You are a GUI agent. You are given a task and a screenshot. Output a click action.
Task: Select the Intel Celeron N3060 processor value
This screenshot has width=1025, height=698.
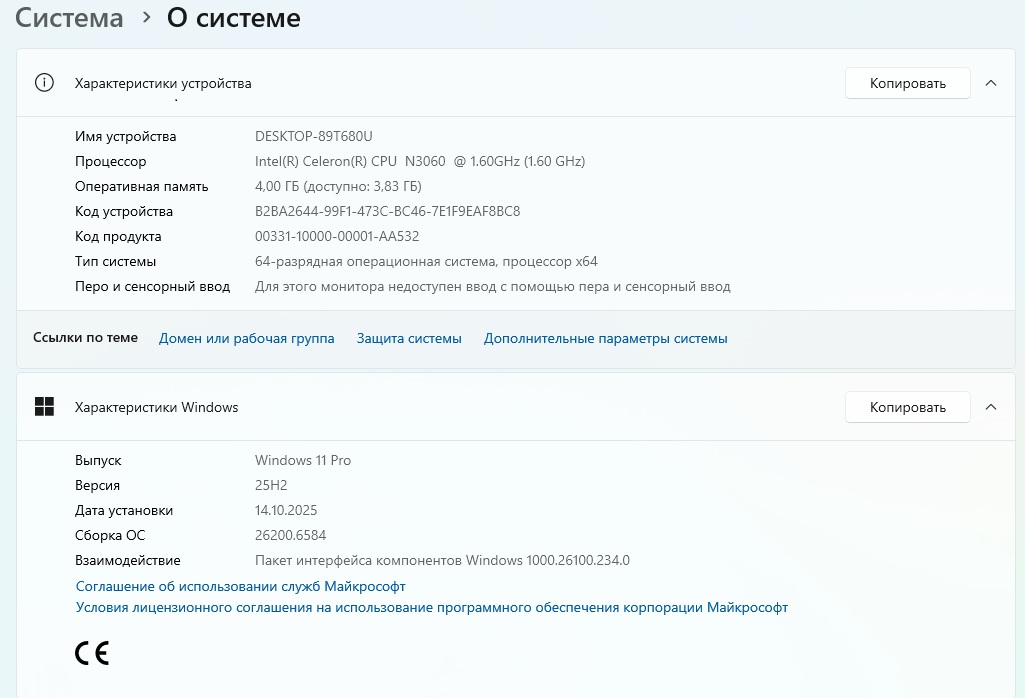pos(420,161)
